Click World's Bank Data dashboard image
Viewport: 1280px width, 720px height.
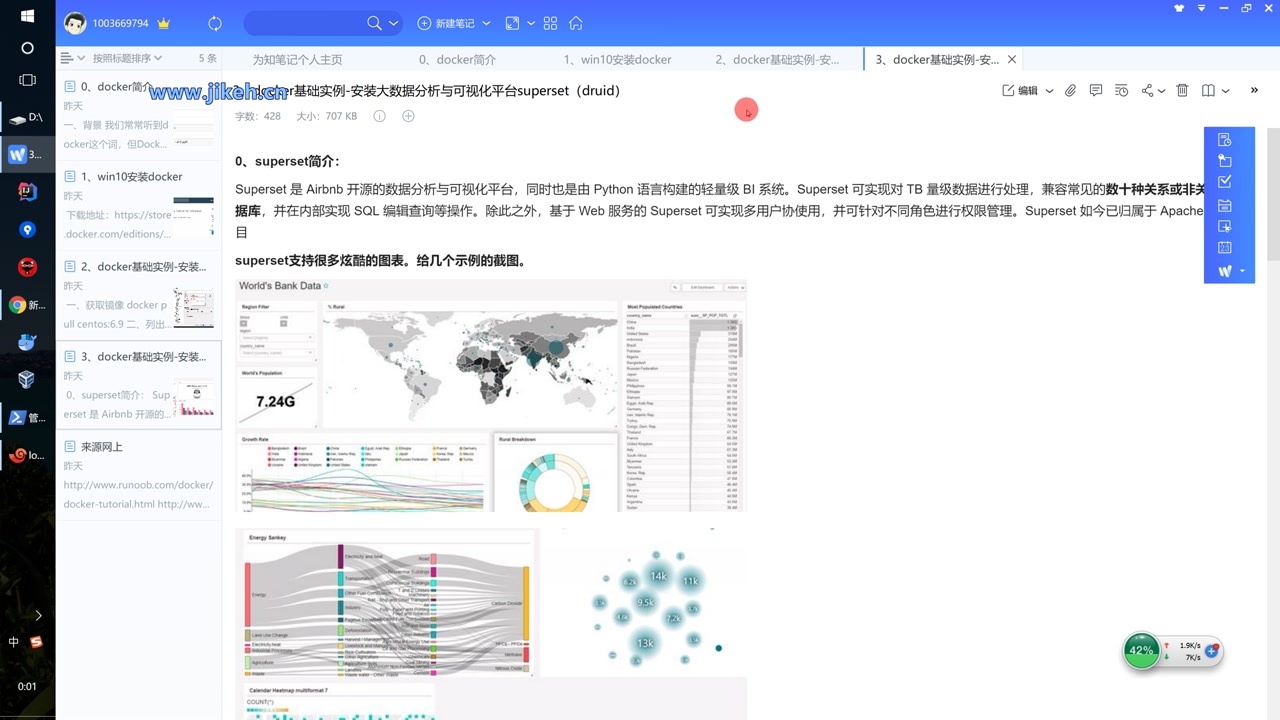click(x=491, y=395)
